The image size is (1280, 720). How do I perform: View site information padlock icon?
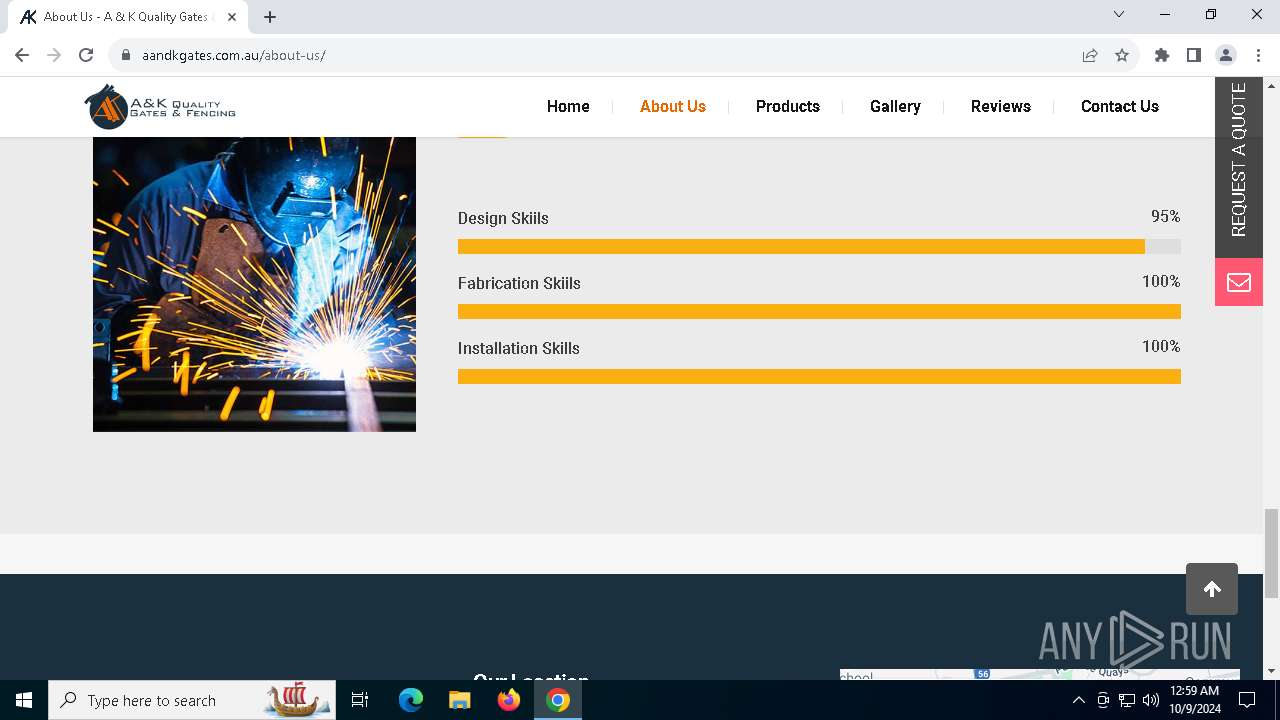tap(126, 55)
